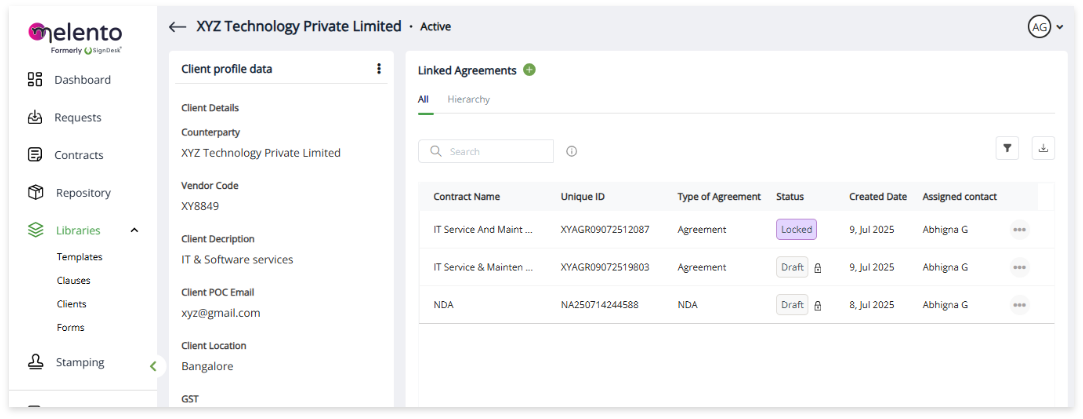Switch to the Hierarchy tab
The width and height of the screenshot is (1083, 419).
(468, 99)
